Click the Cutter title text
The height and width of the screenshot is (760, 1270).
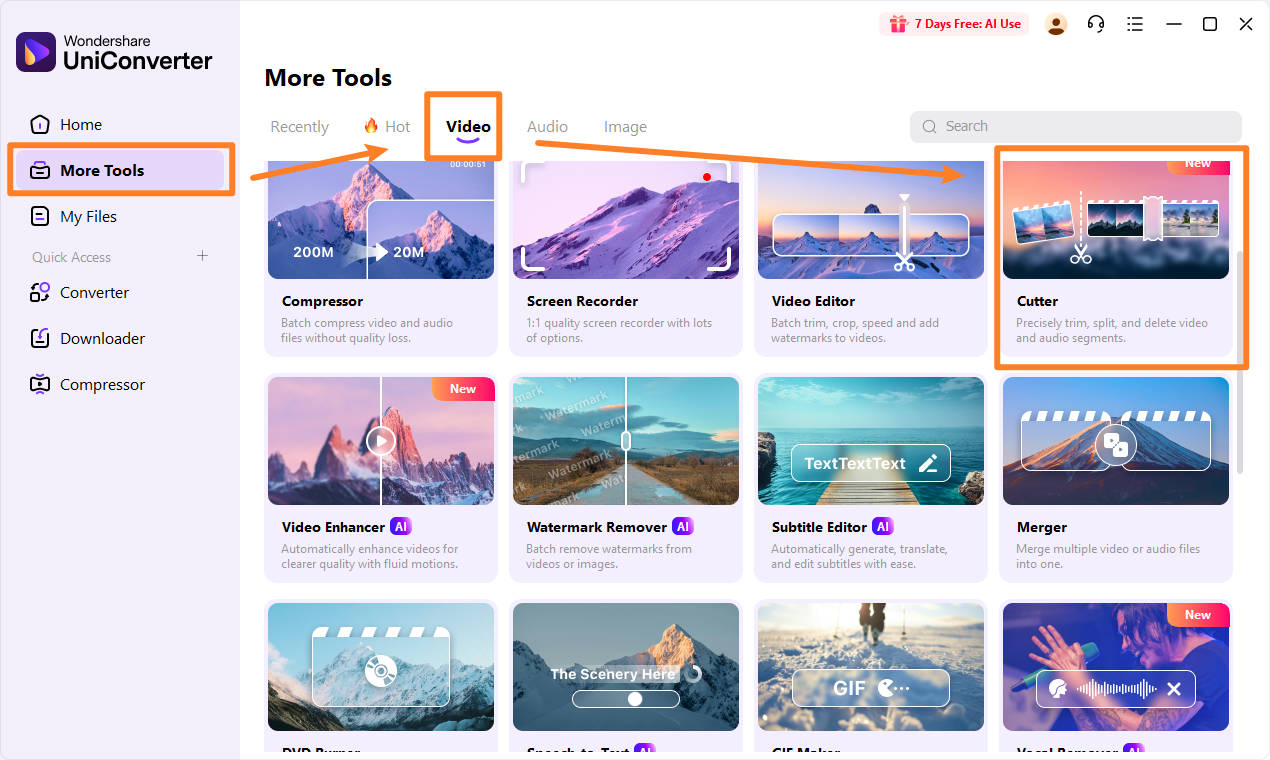click(1037, 301)
